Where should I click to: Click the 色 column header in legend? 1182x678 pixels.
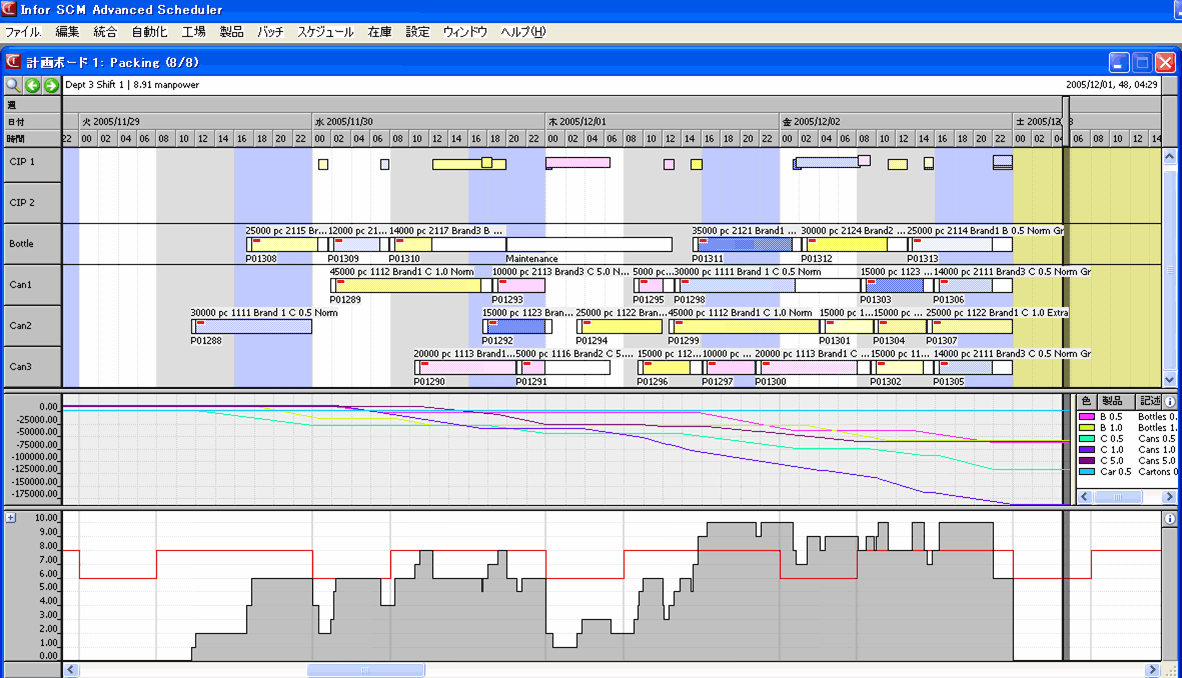click(x=1086, y=401)
